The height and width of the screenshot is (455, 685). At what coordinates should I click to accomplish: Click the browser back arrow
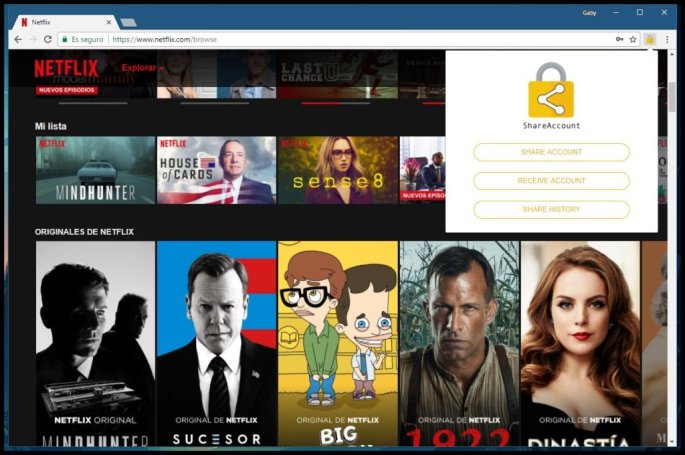pos(18,39)
